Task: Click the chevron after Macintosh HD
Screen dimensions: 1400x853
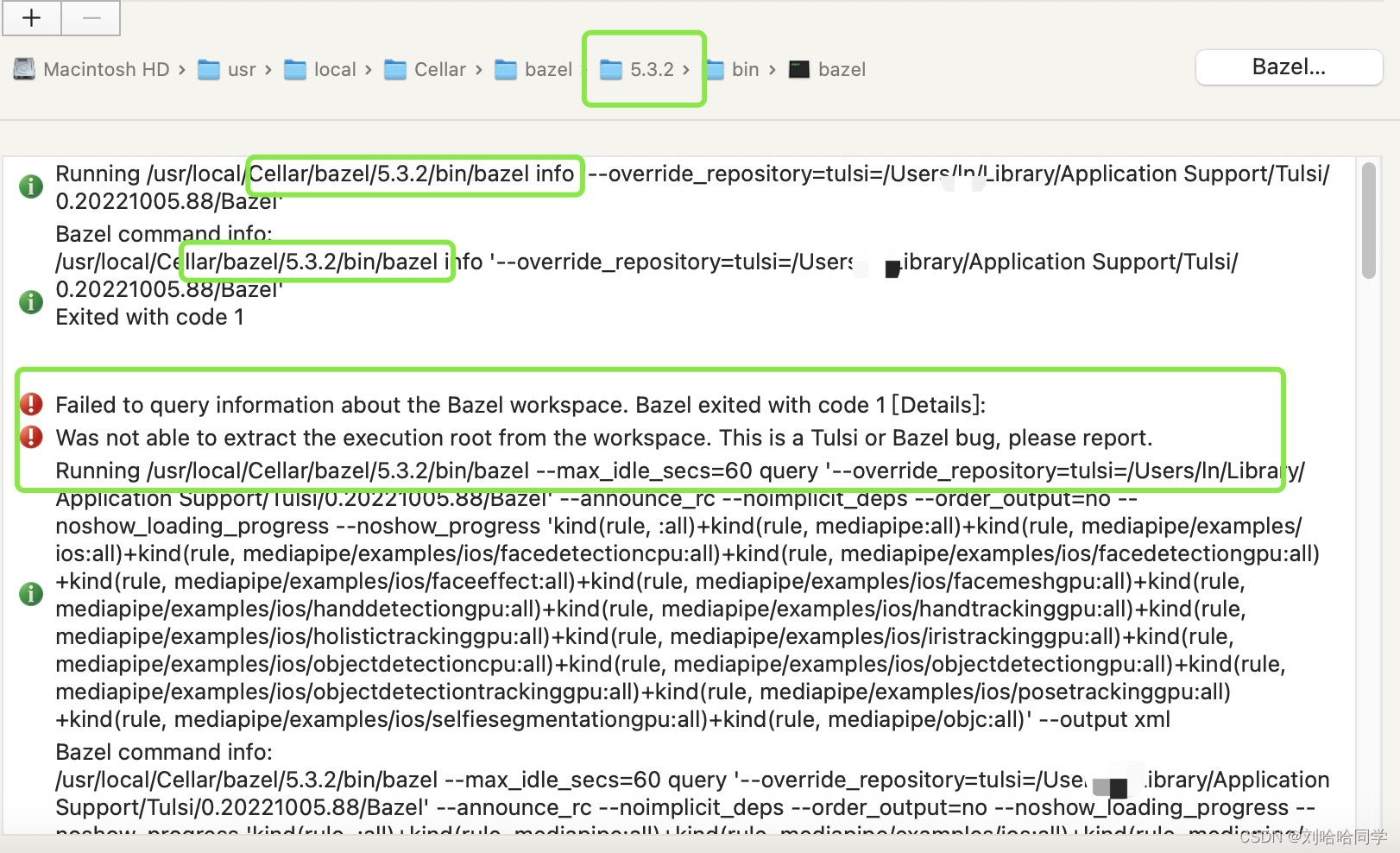Action: pyautogui.click(x=181, y=69)
